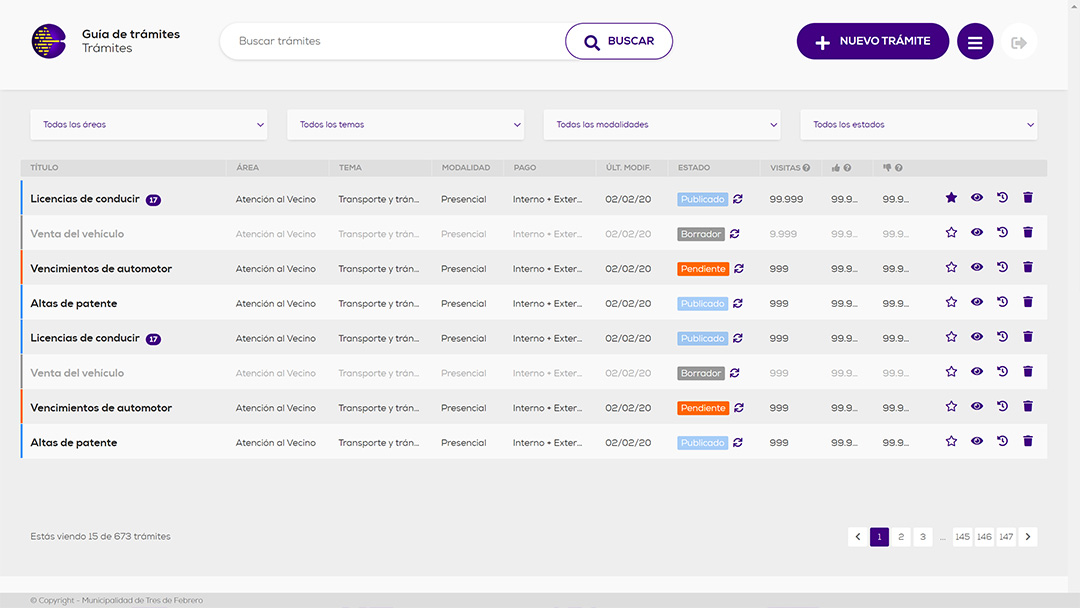Image resolution: width=1080 pixels, height=608 pixels.
Task: Click the filled star on first Licencias row
Action: [951, 198]
